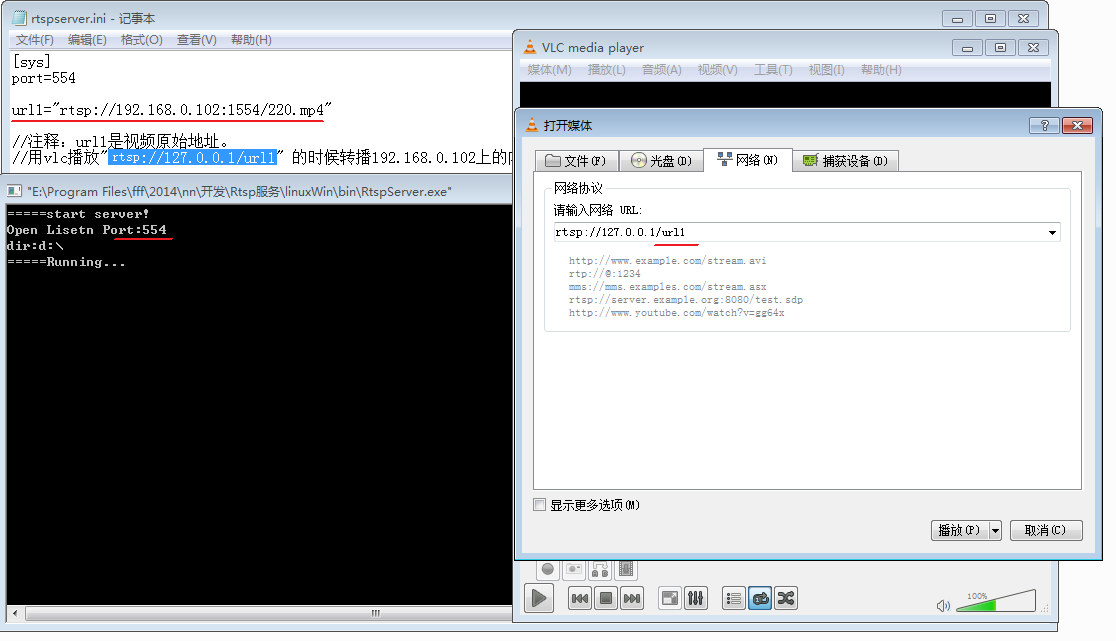The height and width of the screenshot is (641, 1116).
Task: Click console horizontal scrollbar thumb
Action: [x=375, y=613]
